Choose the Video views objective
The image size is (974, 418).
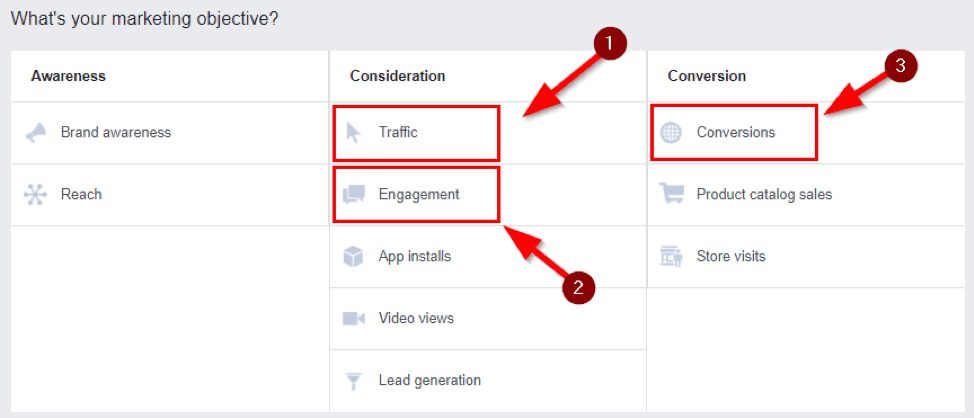click(x=416, y=318)
